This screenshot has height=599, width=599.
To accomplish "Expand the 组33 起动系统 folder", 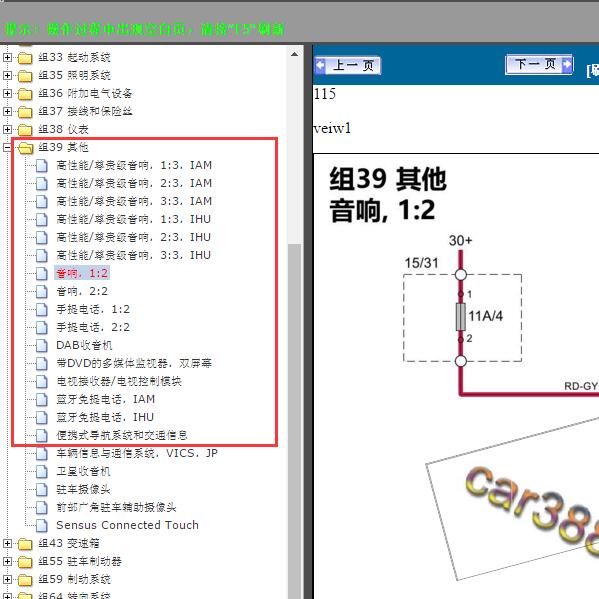I will pyautogui.click(x=7, y=57).
